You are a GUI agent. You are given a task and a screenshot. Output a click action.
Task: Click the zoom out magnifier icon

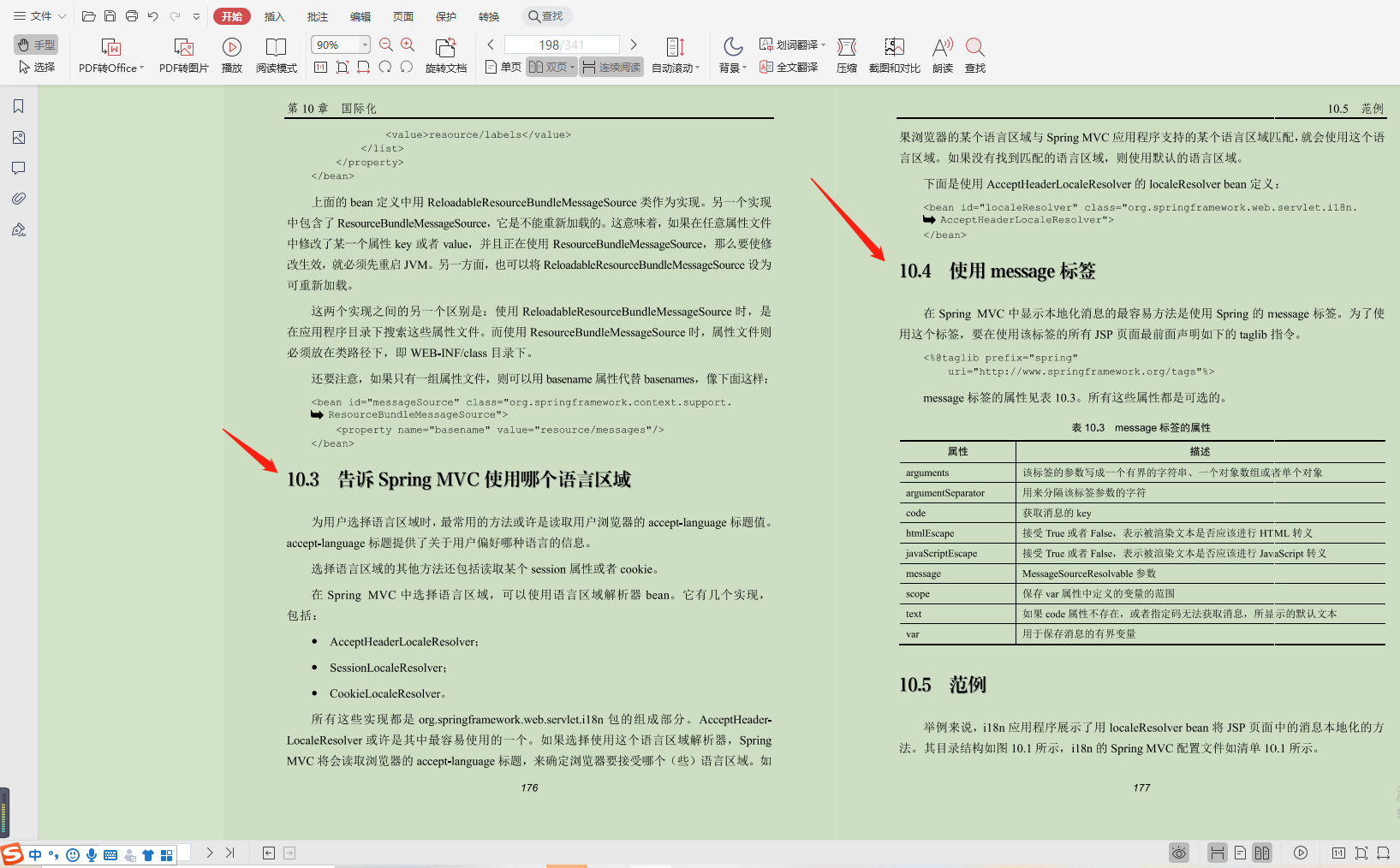point(386,45)
